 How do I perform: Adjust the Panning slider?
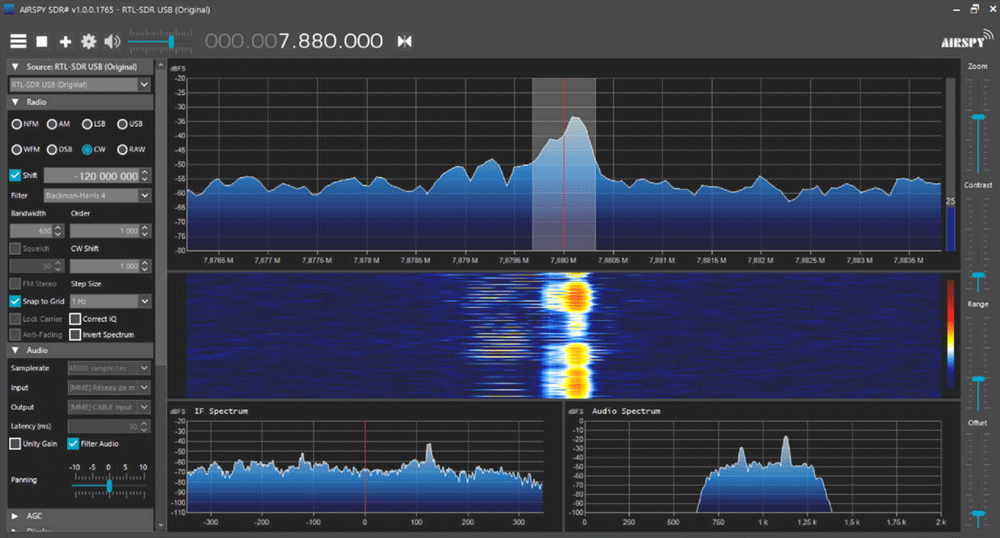[110, 486]
